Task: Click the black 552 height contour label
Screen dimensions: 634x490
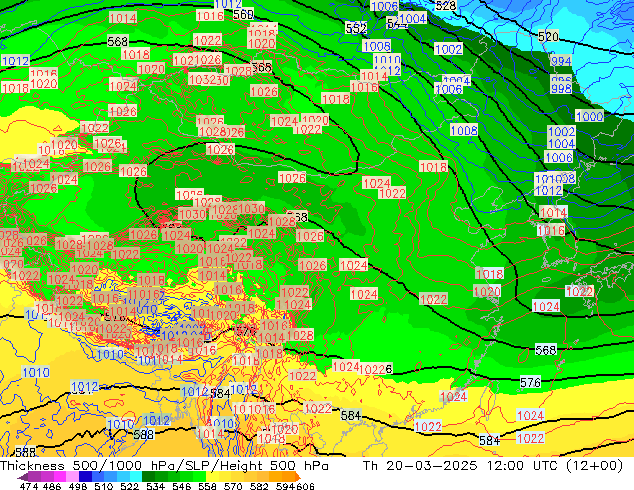Action: (x=356, y=28)
